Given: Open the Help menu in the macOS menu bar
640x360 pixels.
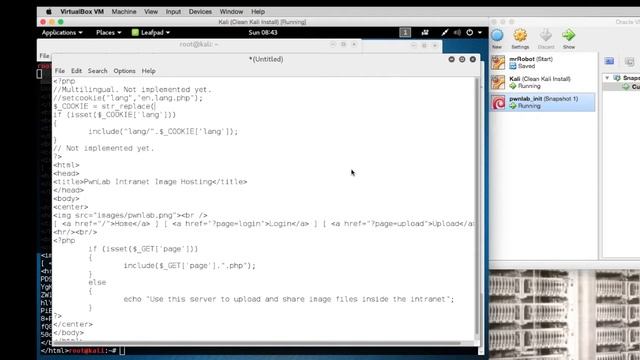Looking at the screenshot, I should pos(258,12).
